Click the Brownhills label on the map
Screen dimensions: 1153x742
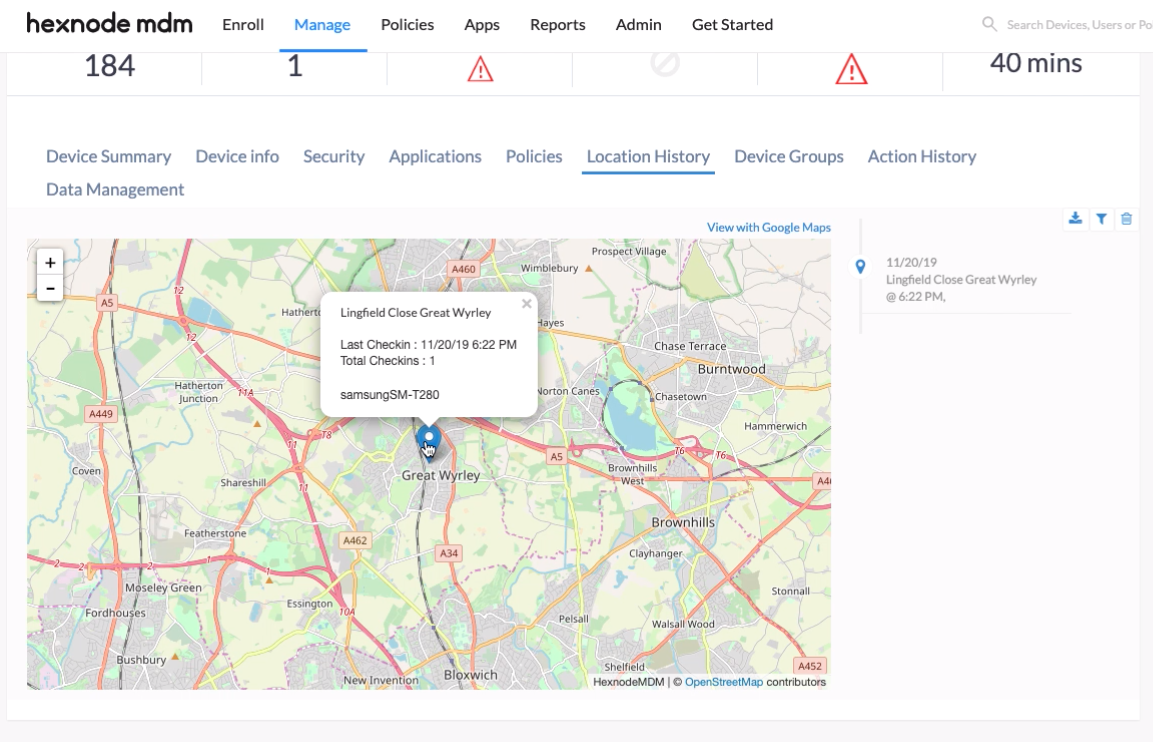(x=683, y=522)
